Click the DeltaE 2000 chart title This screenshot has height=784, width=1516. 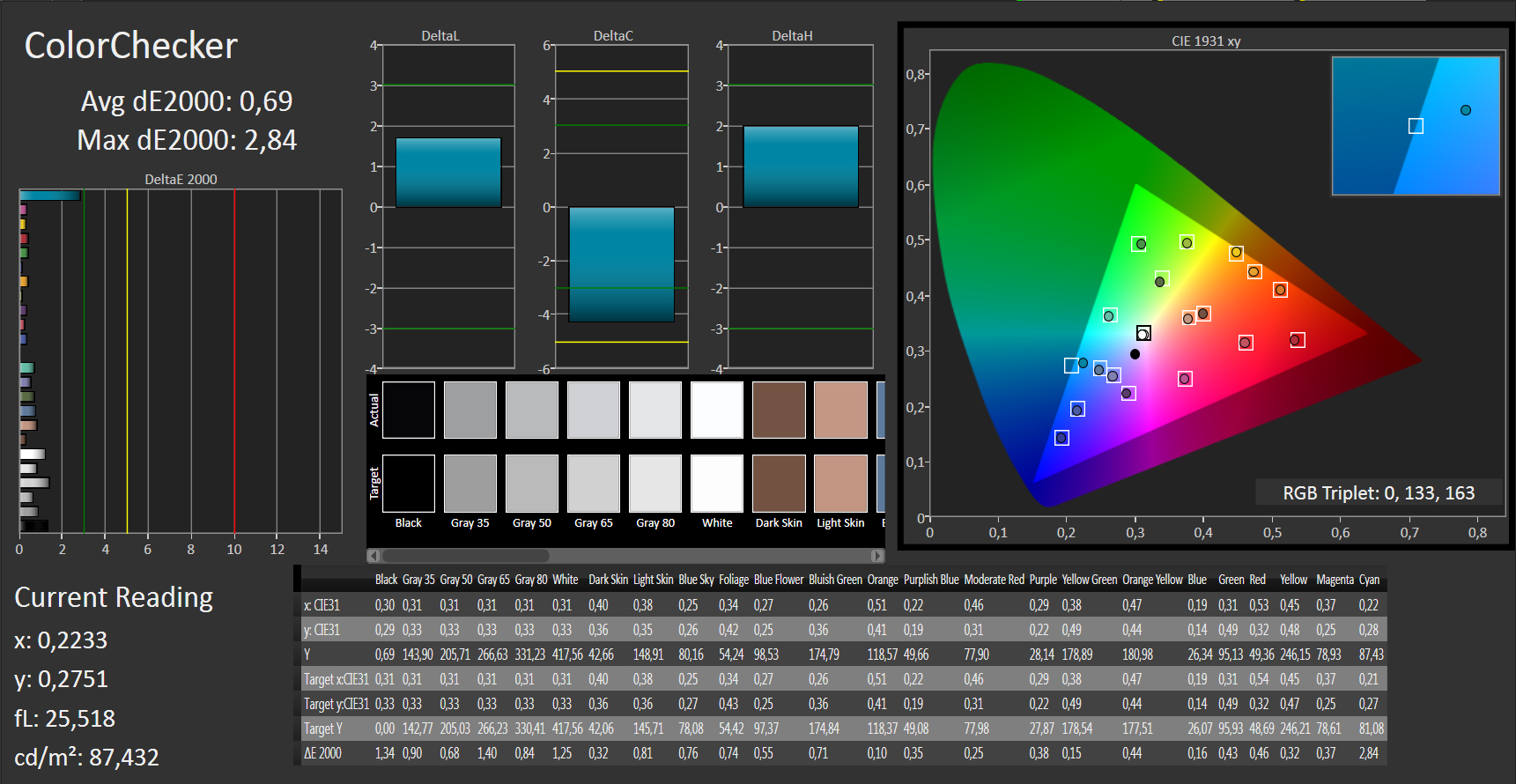[181, 180]
